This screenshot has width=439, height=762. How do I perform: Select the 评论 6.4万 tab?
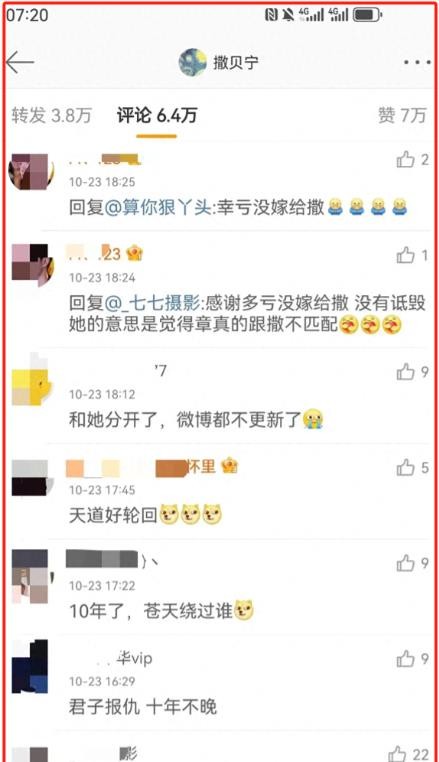[x=157, y=116]
